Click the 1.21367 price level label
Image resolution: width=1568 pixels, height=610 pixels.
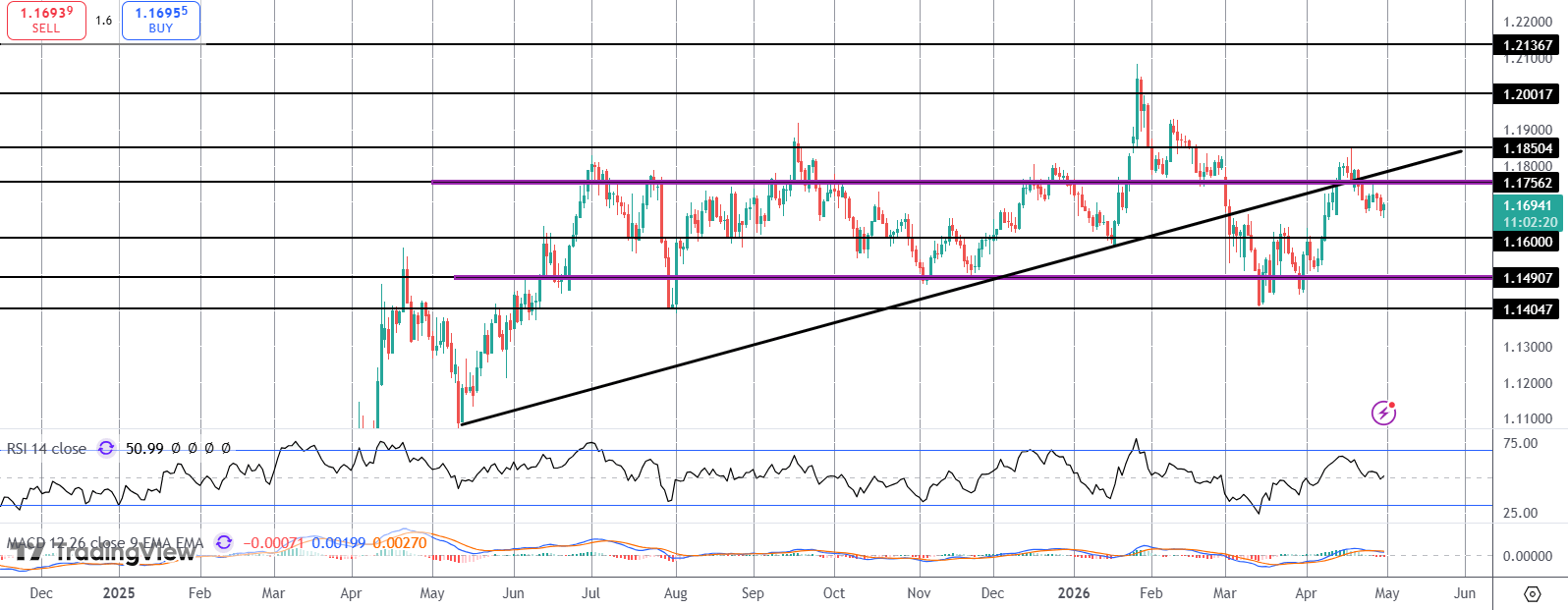coord(1528,45)
